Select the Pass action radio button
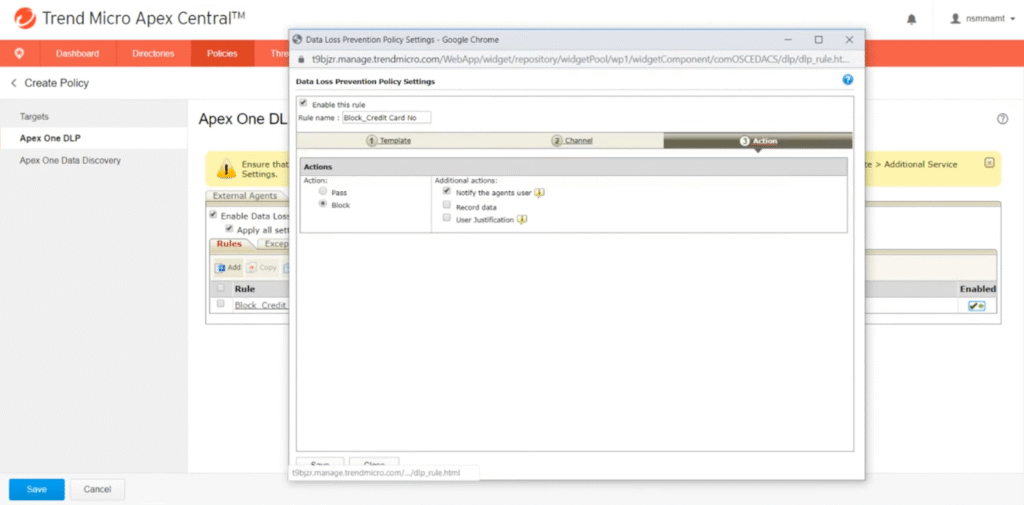 (322, 190)
